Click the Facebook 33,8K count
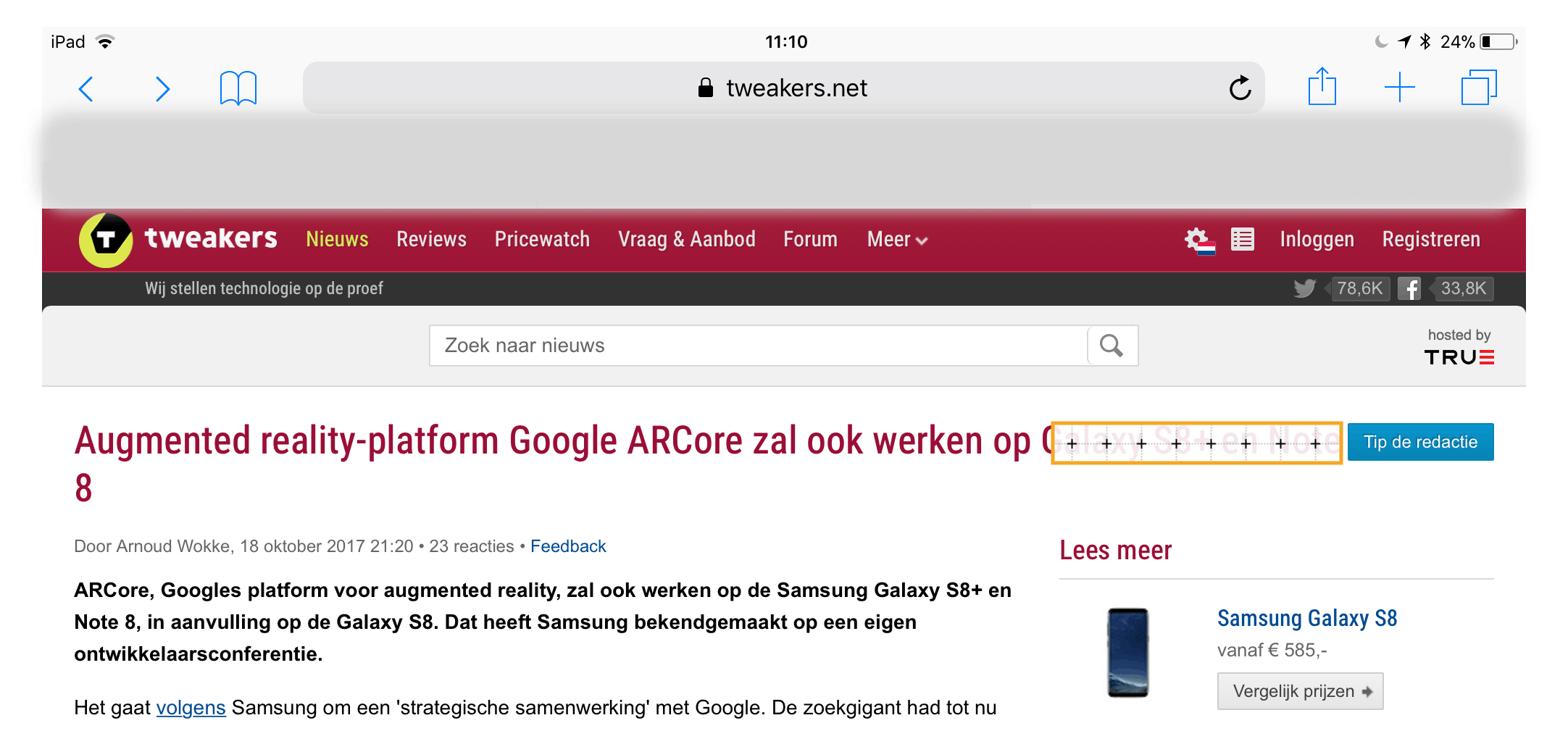The image size is (1568, 731). click(x=1463, y=288)
